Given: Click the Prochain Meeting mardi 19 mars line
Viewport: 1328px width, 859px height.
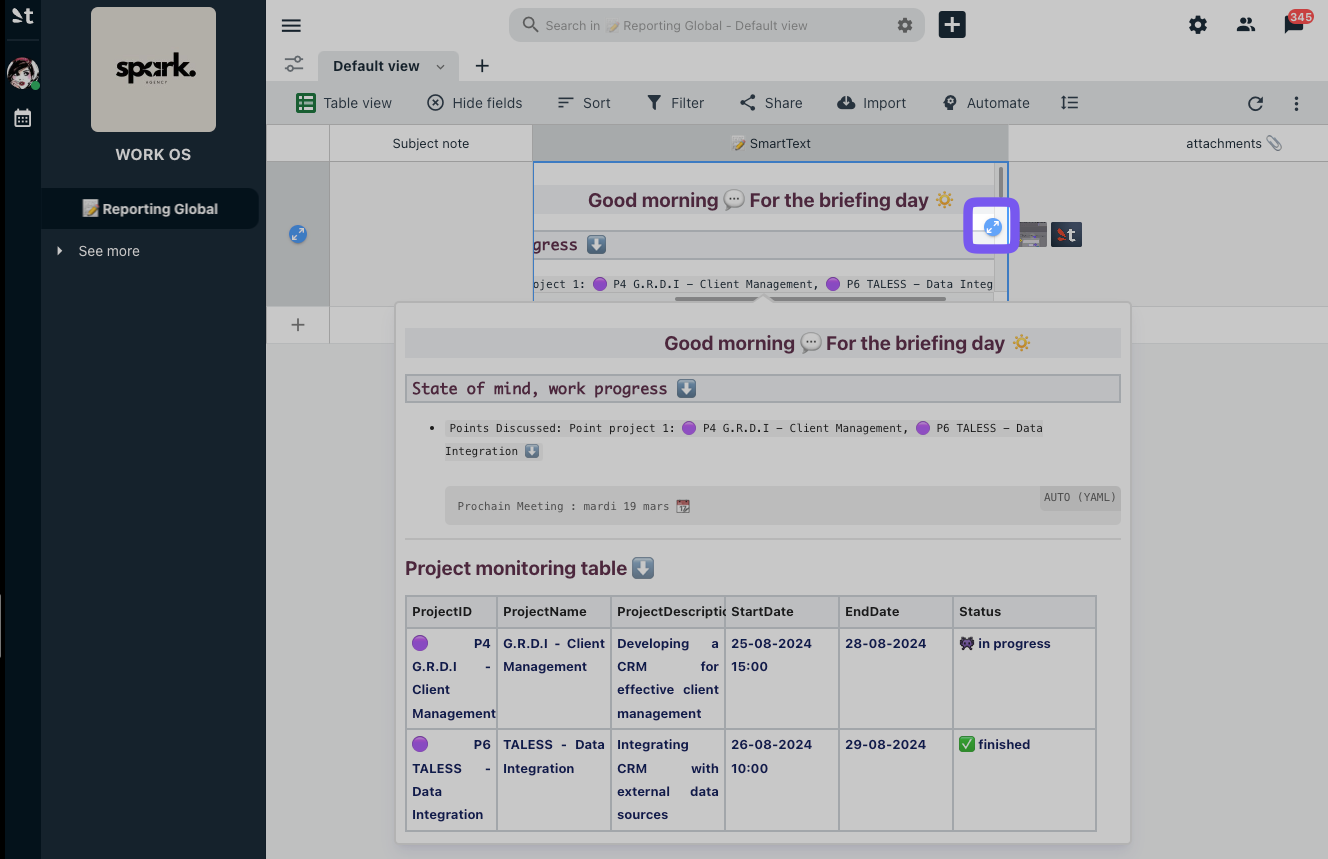Looking at the screenshot, I should coord(573,506).
